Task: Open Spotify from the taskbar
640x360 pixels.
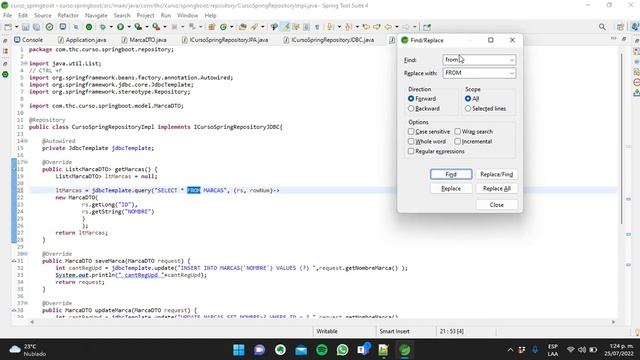Action: click(322, 350)
